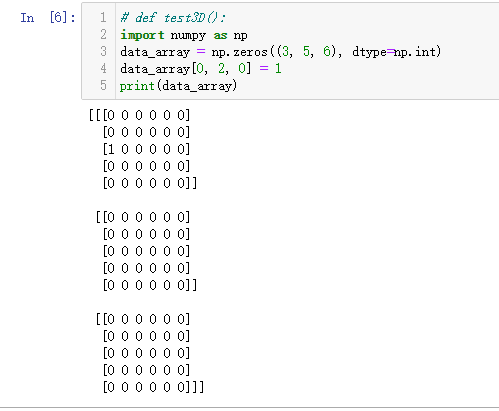The image size is (499, 411).
Task: Click the commented line '# def test3D():'
Action: point(173,18)
